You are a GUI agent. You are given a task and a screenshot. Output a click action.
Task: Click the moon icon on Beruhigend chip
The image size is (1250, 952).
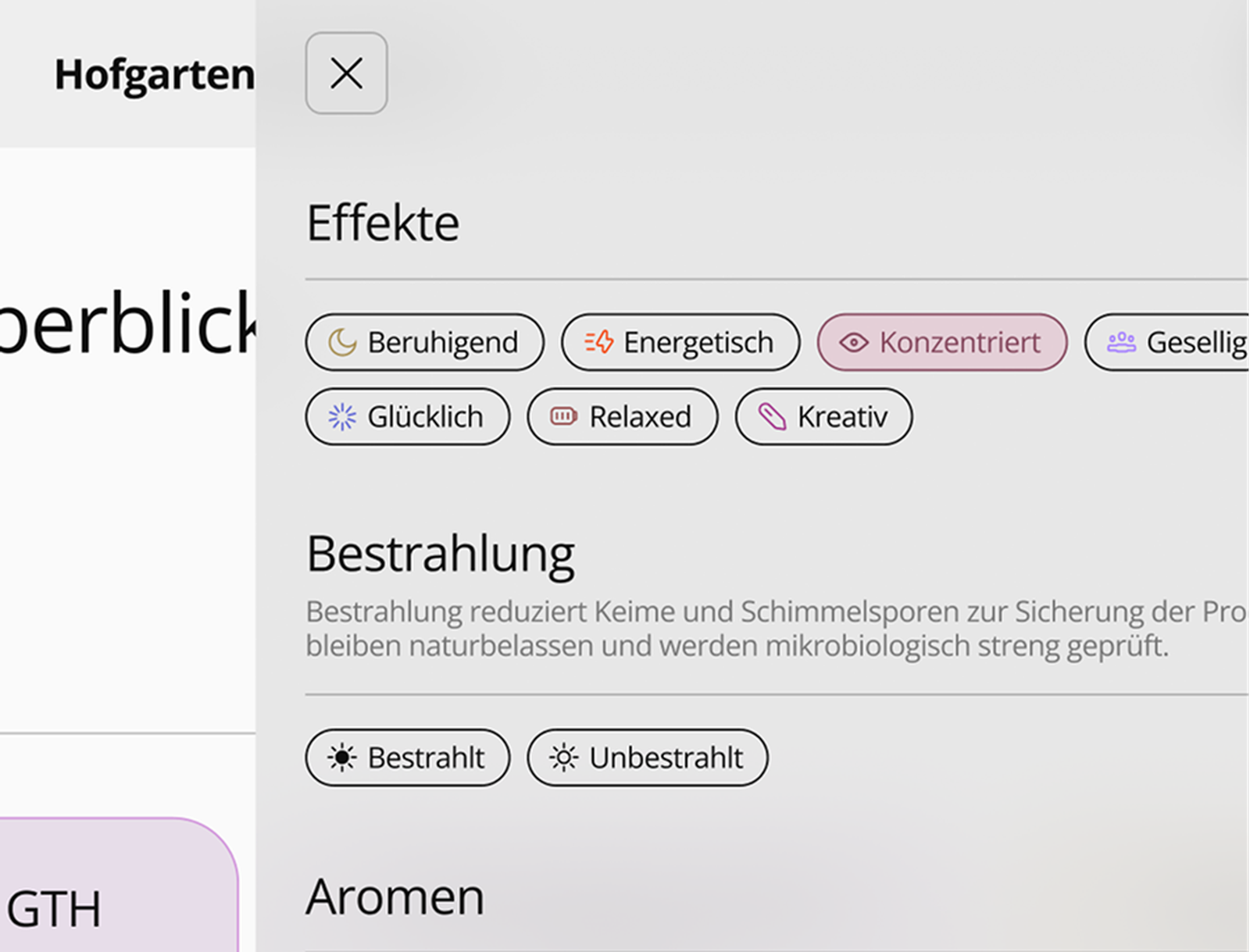342,342
